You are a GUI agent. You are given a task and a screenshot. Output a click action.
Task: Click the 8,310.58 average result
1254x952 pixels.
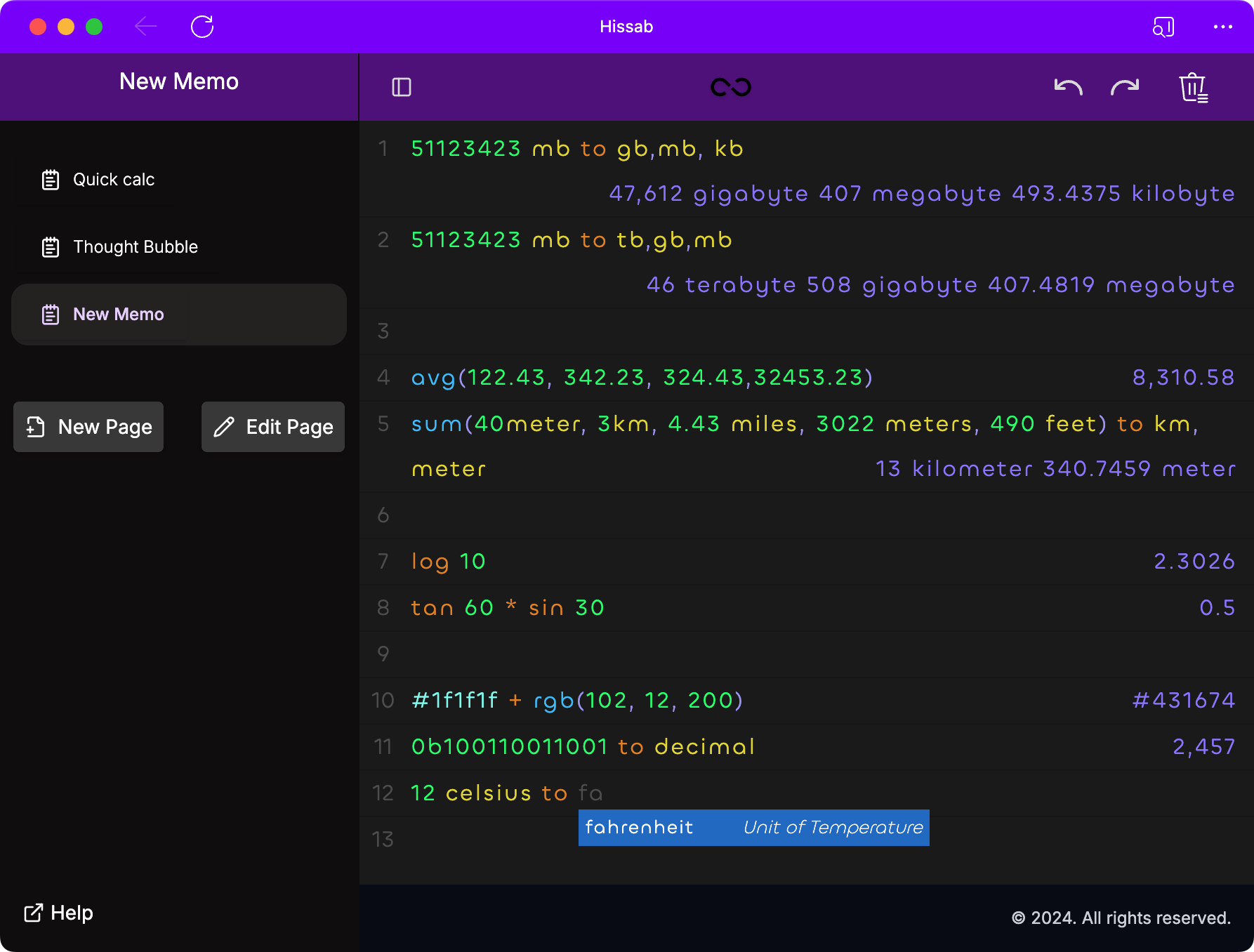click(x=1183, y=378)
